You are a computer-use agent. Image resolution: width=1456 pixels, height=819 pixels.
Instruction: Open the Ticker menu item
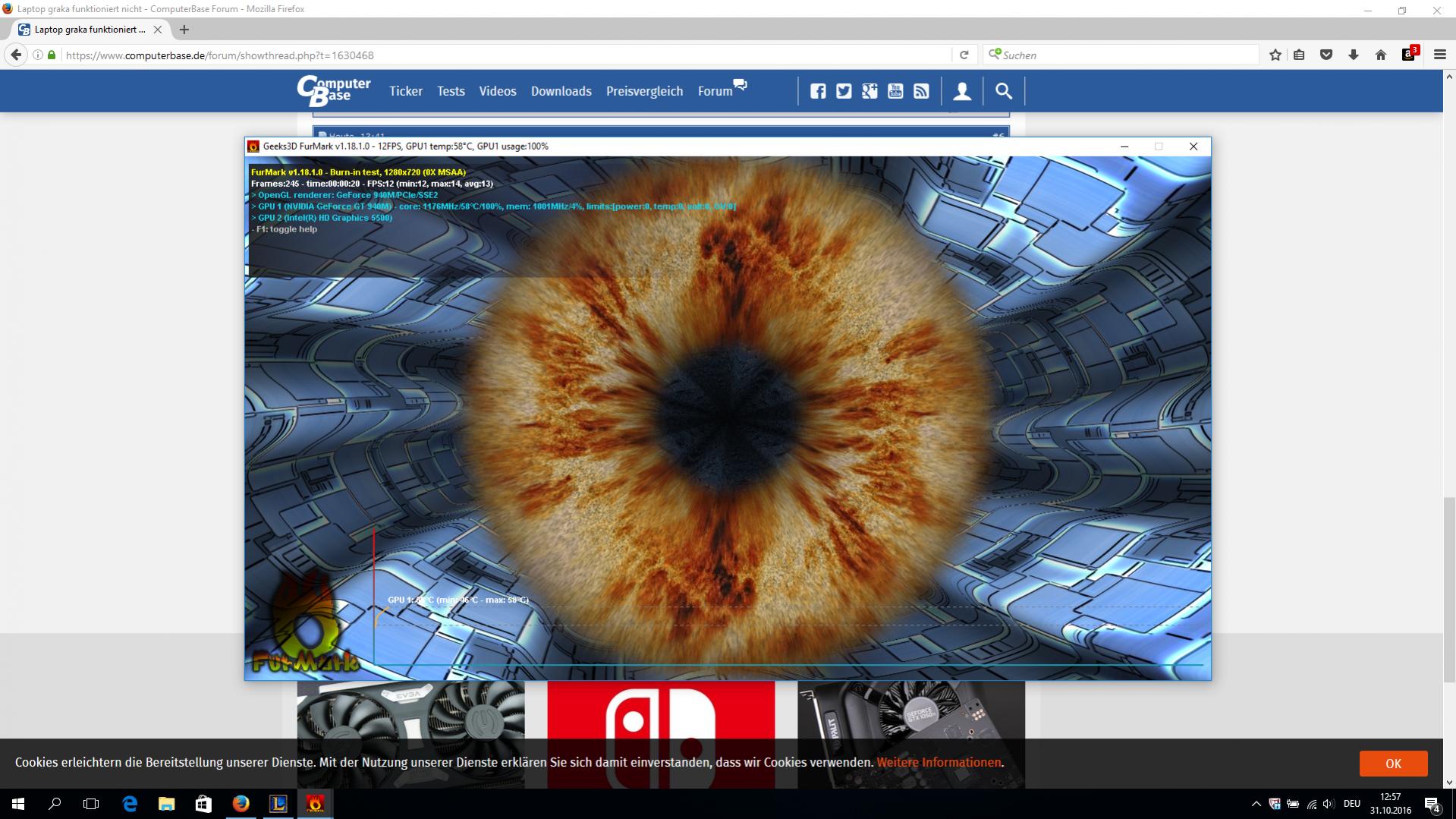(406, 91)
